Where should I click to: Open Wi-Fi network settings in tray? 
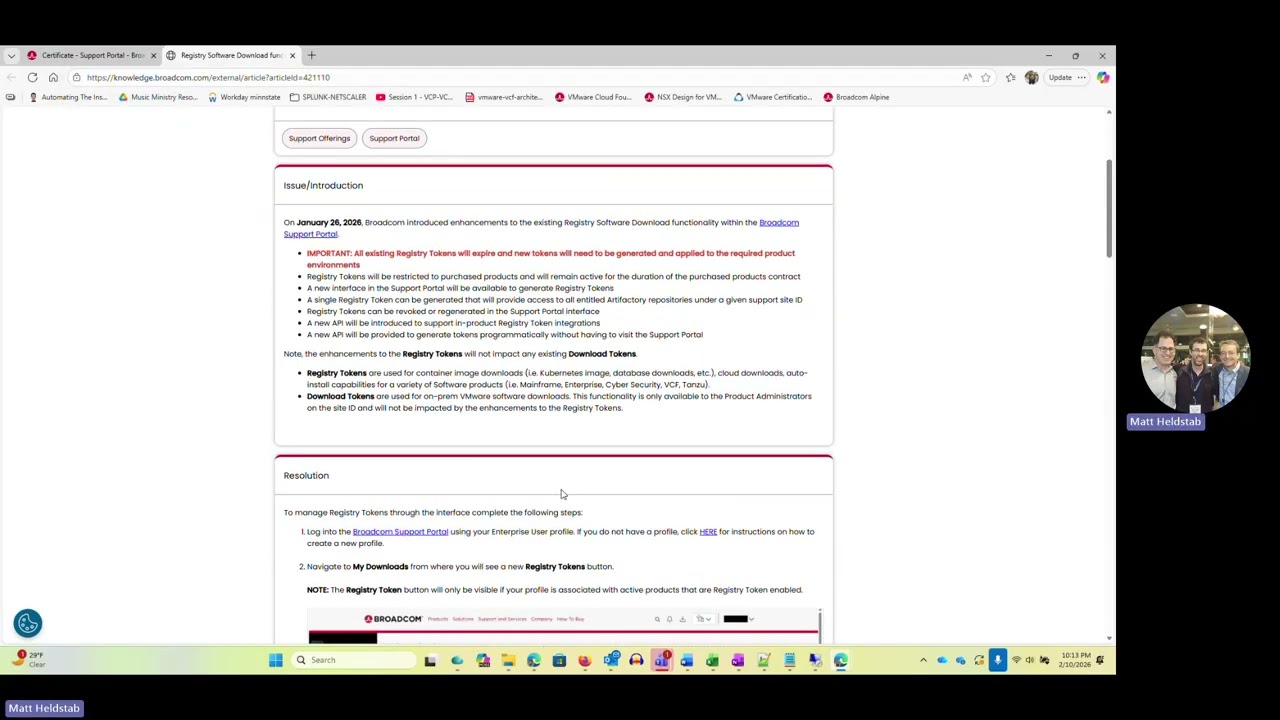[1016, 660]
